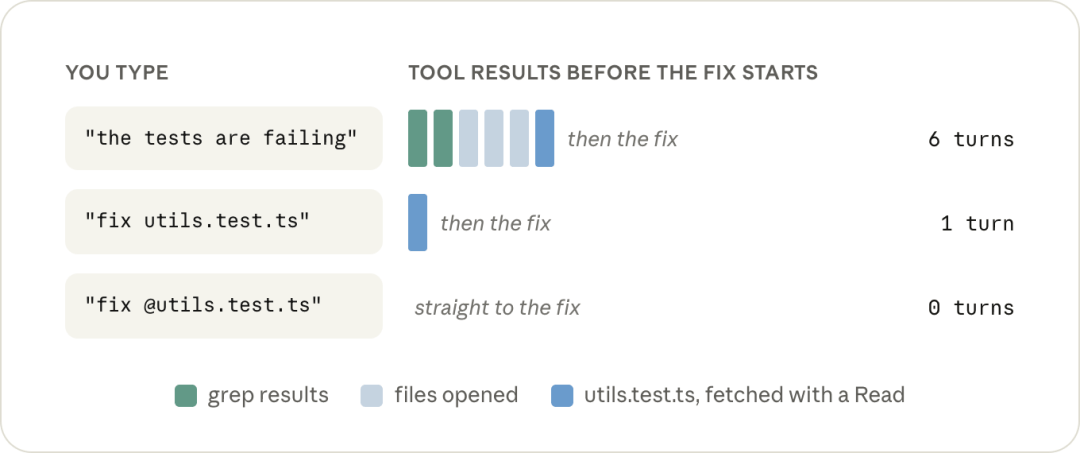Click the "6 turns" label
Screen dimensions: 1080x453
click(x=971, y=139)
